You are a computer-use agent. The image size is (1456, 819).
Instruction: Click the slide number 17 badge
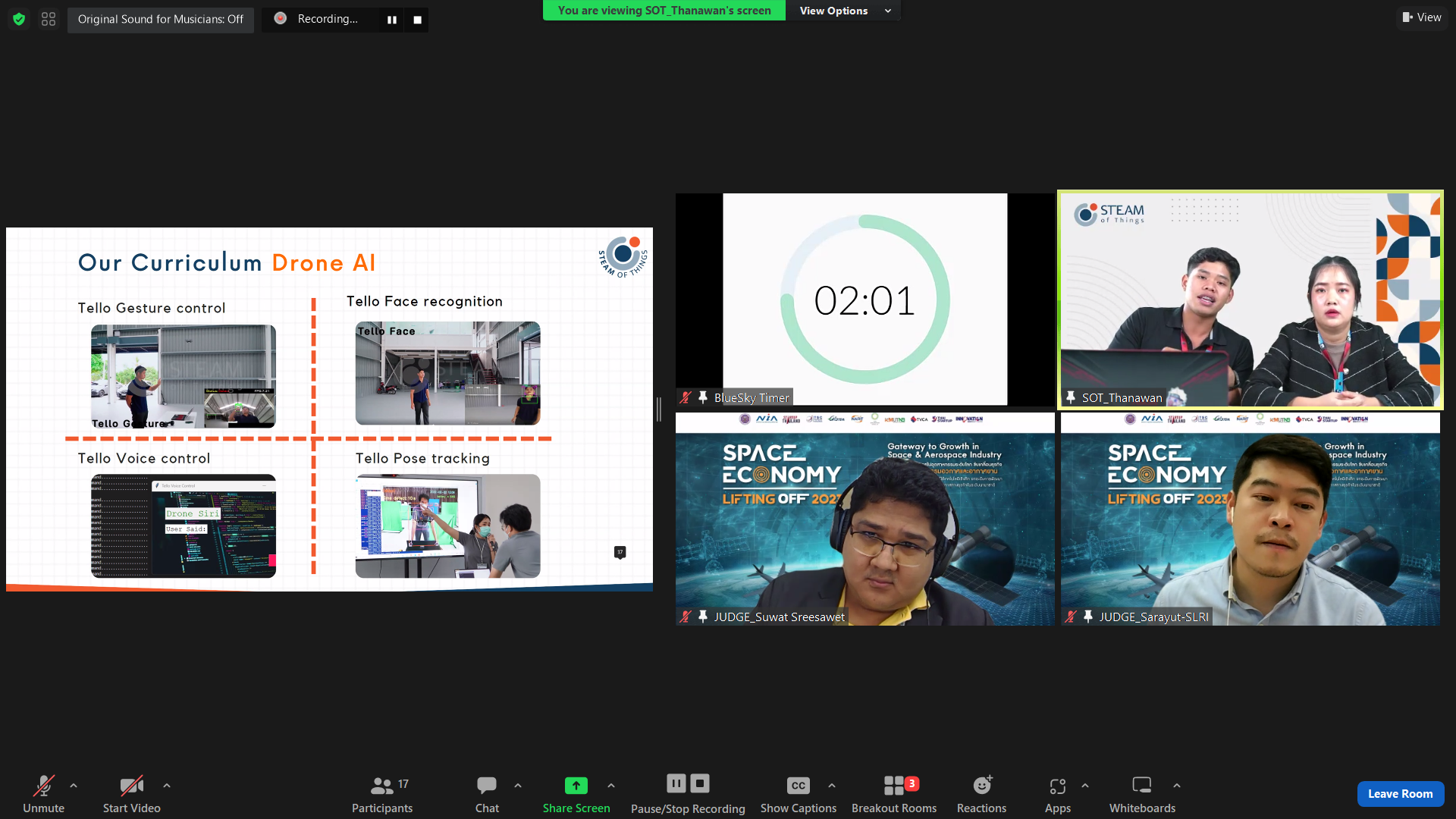620,552
